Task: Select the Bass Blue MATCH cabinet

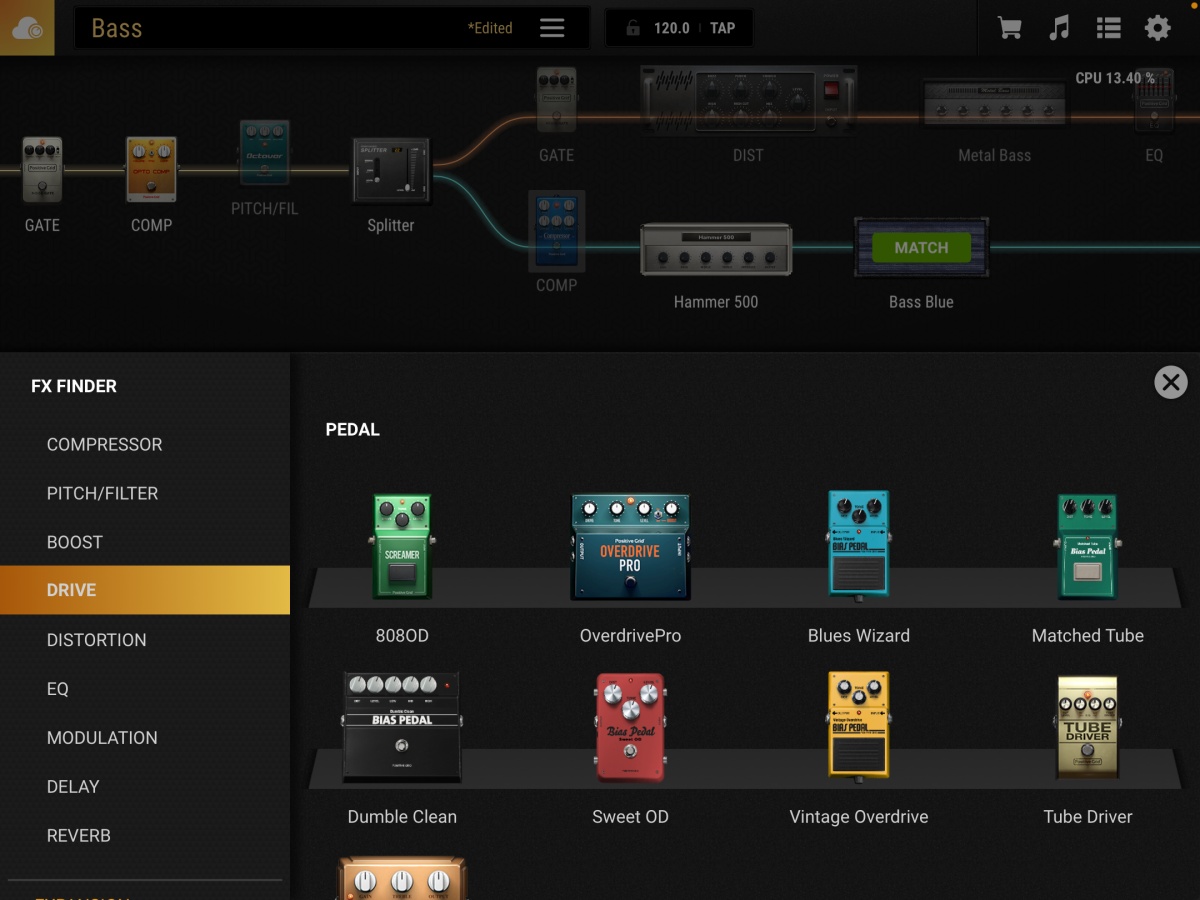Action: click(921, 248)
